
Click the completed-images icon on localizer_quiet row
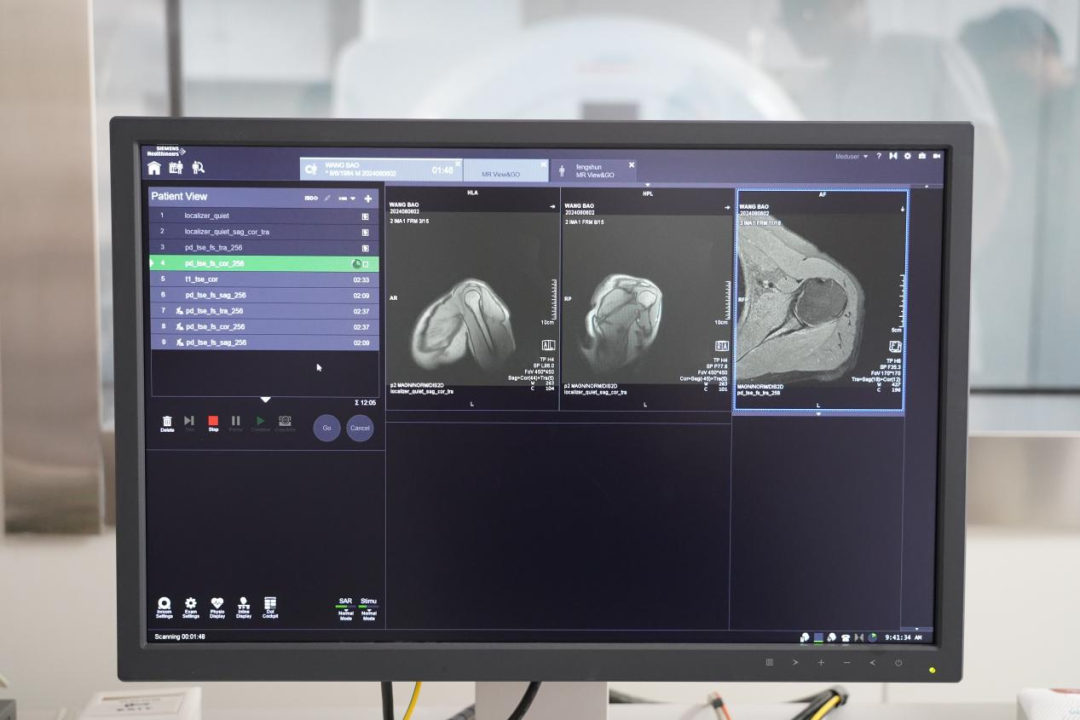tap(365, 216)
